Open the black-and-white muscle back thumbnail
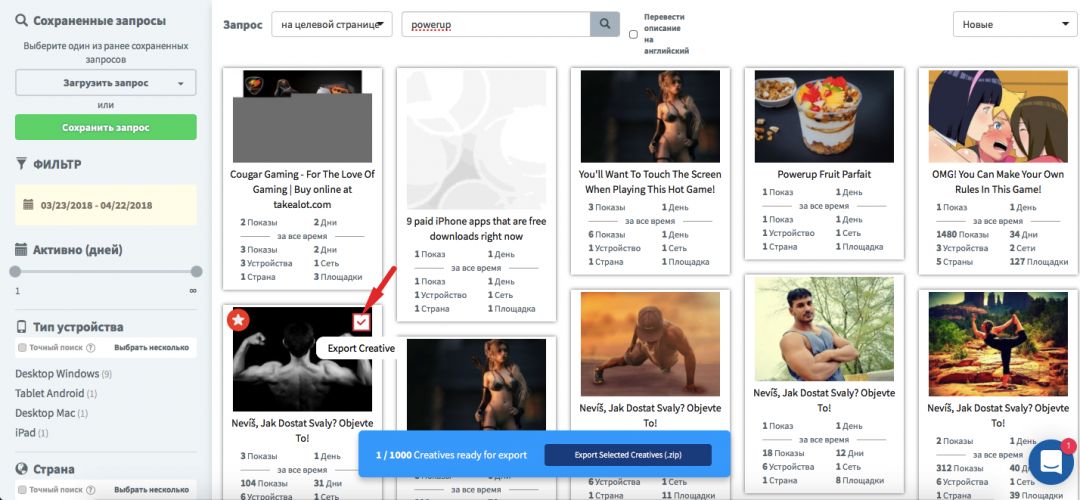The width and height of the screenshot is (1080, 500). pyautogui.click(x=302, y=360)
